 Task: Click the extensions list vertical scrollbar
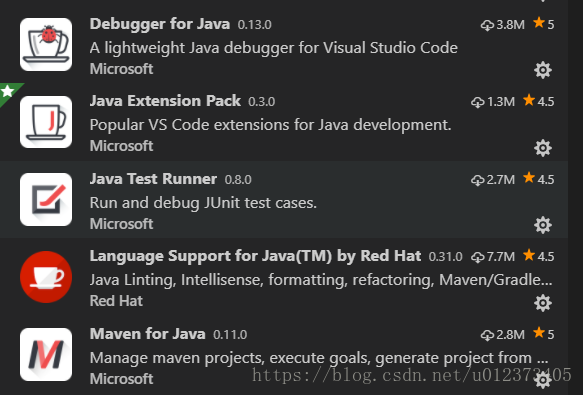pos(576,198)
